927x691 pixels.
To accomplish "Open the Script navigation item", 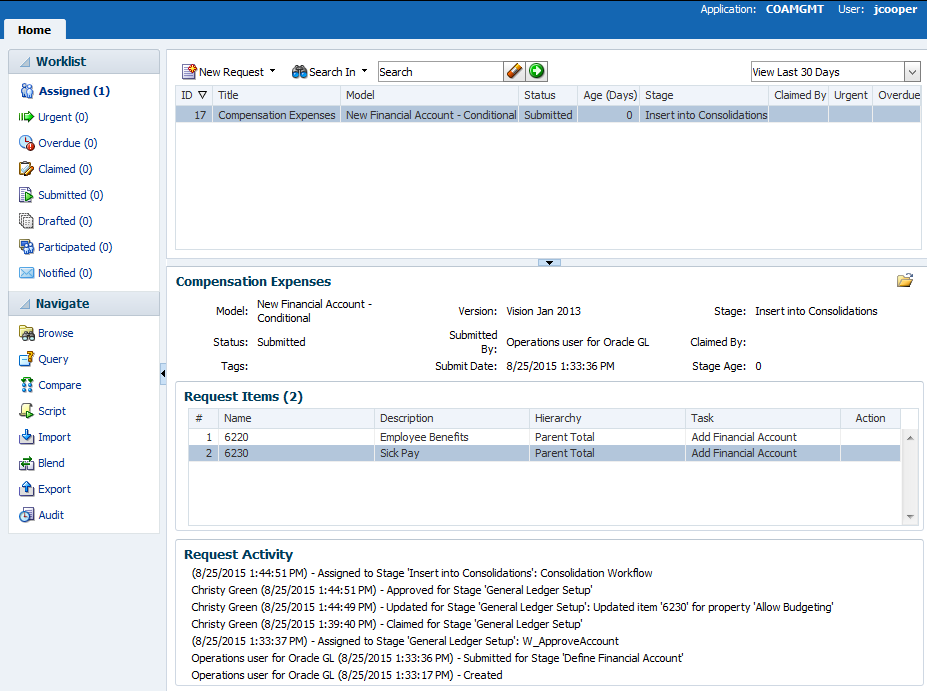I will pos(52,411).
